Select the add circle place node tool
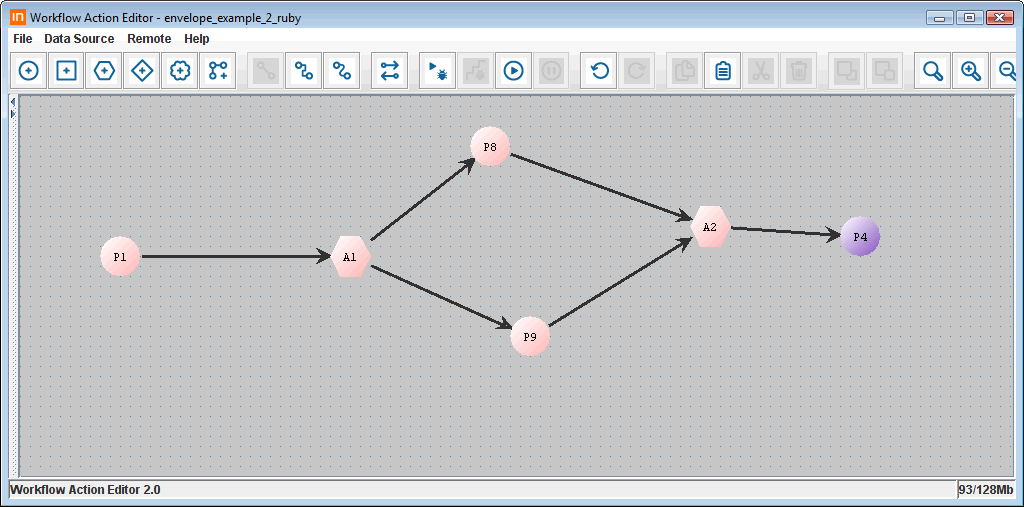Image resolution: width=1024 pixels, height=507 pixels. coord(29,71)
